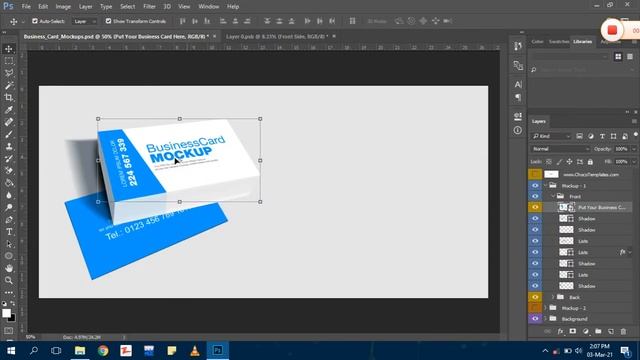Viewport: 640px width, 360px height.
Task: Click the red record stop button
Action: click(612, 30)
